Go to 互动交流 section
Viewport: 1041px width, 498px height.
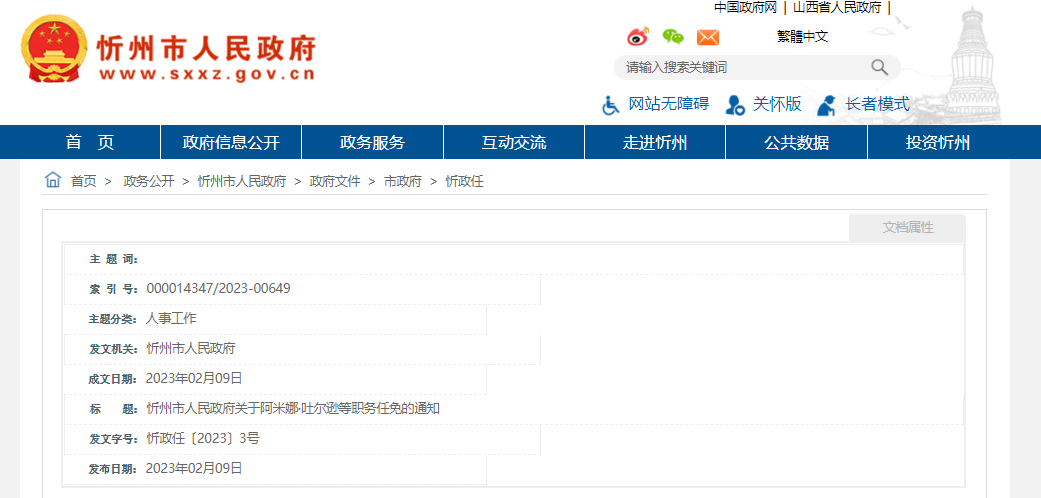[514, 142]
